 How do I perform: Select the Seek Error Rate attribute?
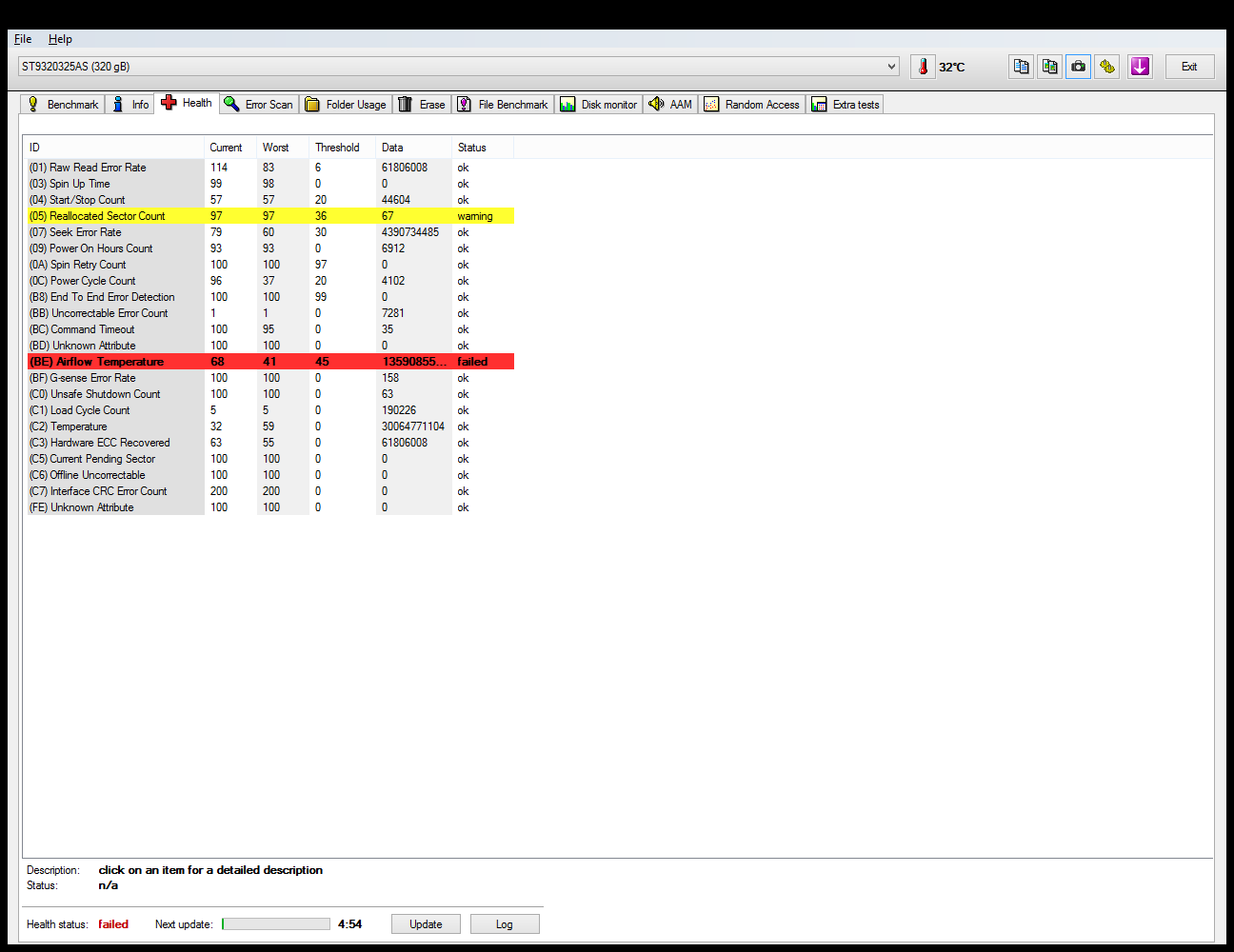[x=269, y=232]
